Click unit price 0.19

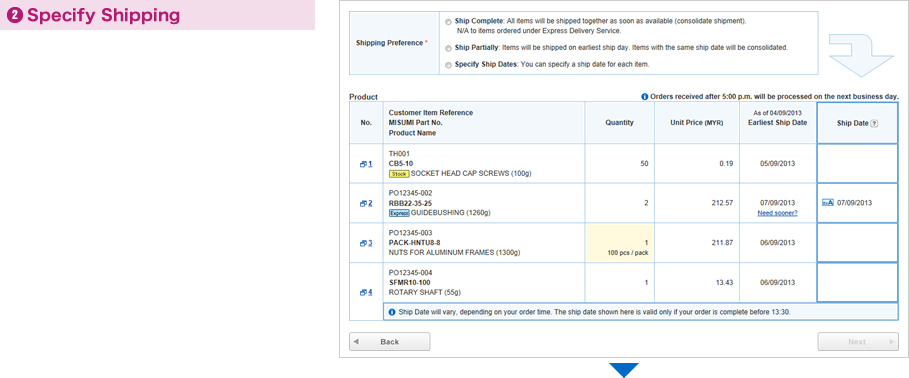tap(726, 163)
